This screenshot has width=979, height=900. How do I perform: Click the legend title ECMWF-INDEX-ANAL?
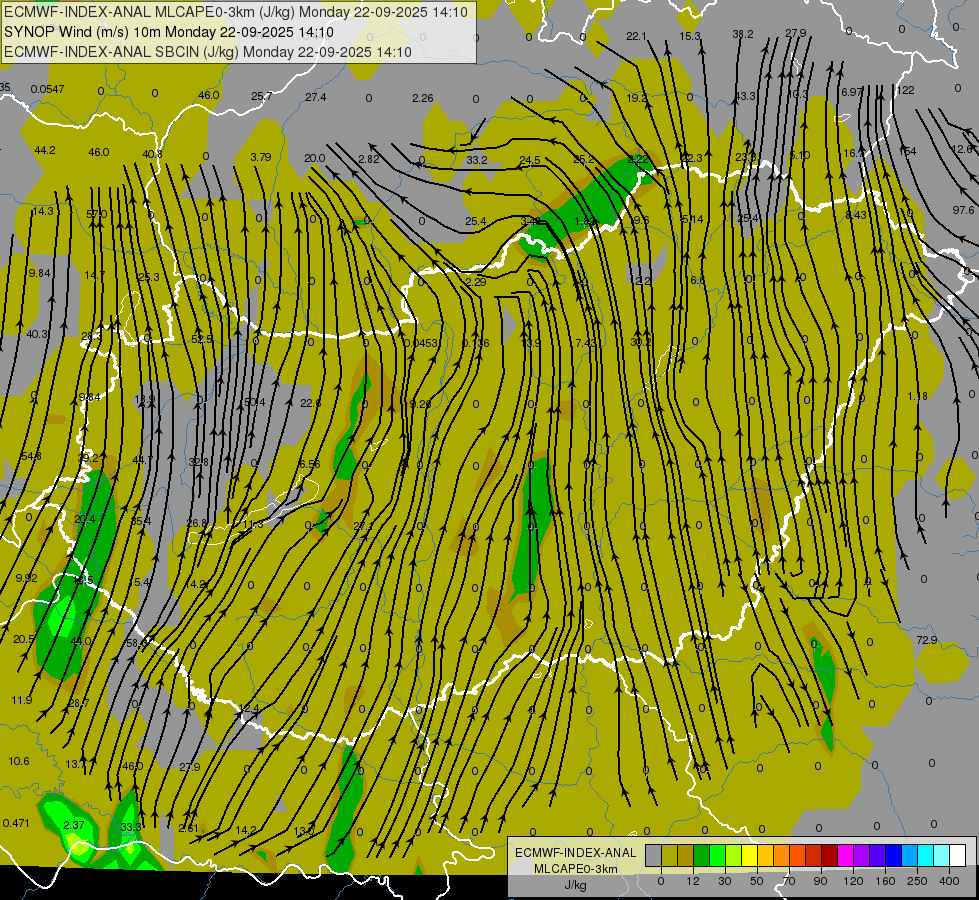point(576,853)
